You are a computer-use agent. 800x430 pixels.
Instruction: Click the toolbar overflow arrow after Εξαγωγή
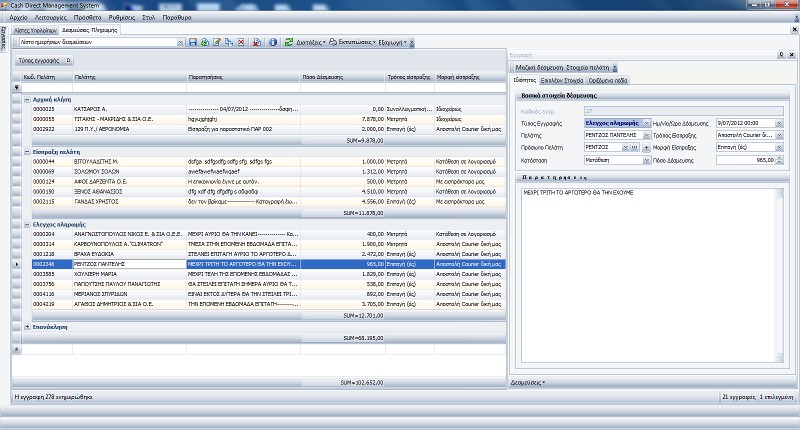click(x=412, y=43)
